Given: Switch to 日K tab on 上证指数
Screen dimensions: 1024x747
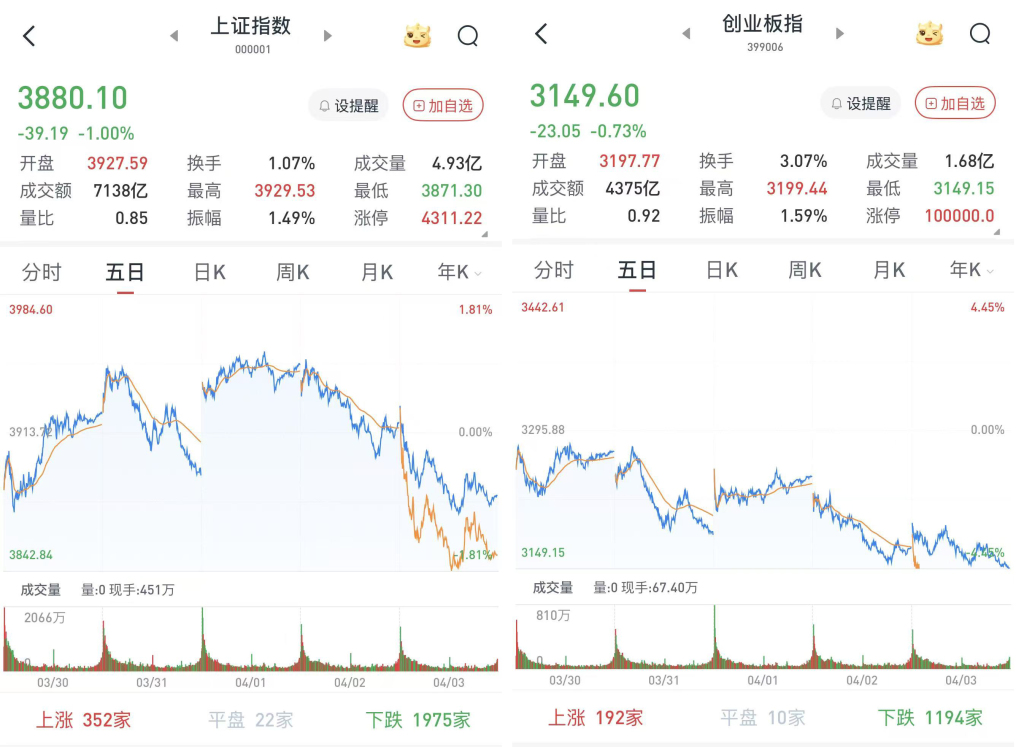Looking at the screenshot, I should click(209, 272).
